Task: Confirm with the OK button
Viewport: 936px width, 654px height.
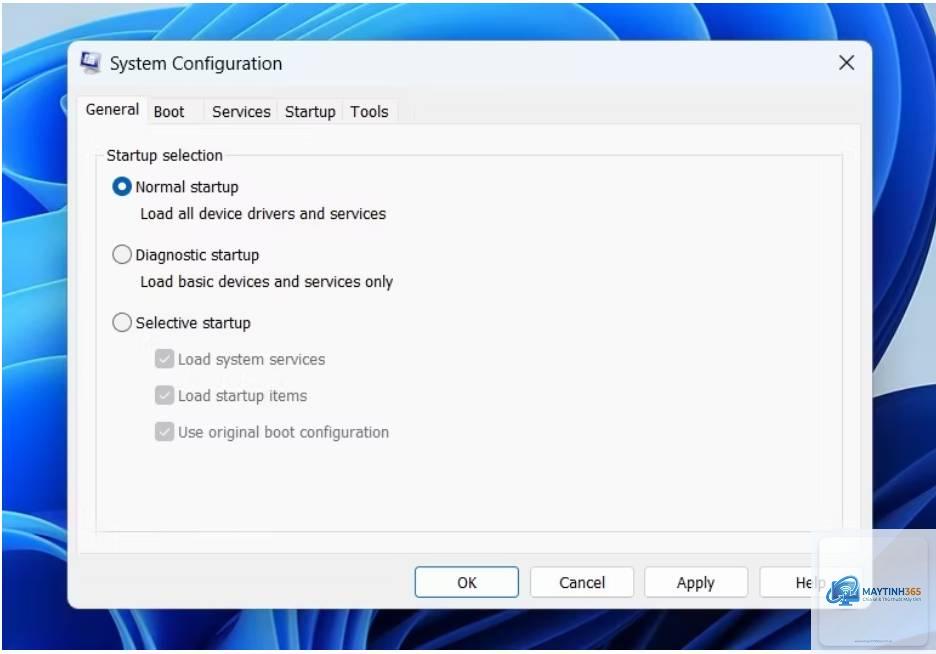Action: point(467,582)
